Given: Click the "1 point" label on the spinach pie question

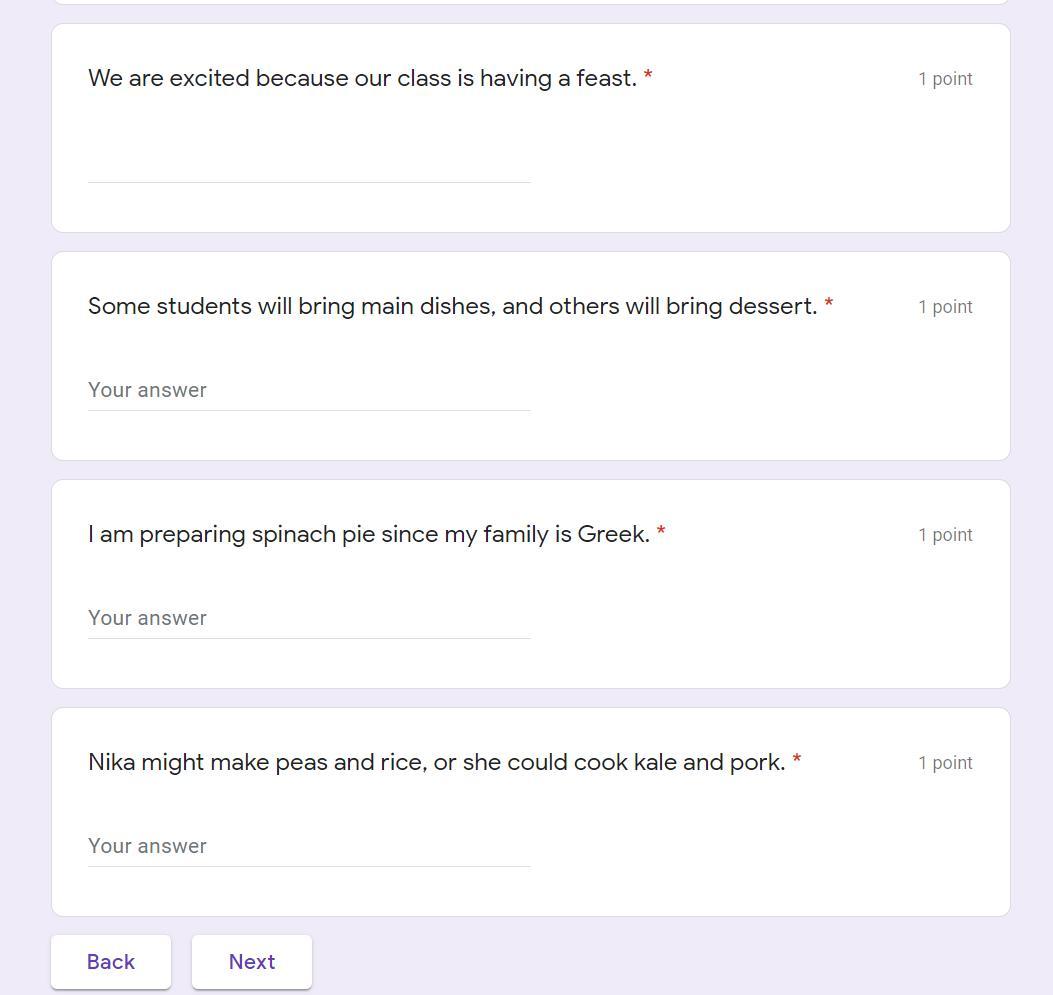Looking at the screenshot, I should (945, 535).
